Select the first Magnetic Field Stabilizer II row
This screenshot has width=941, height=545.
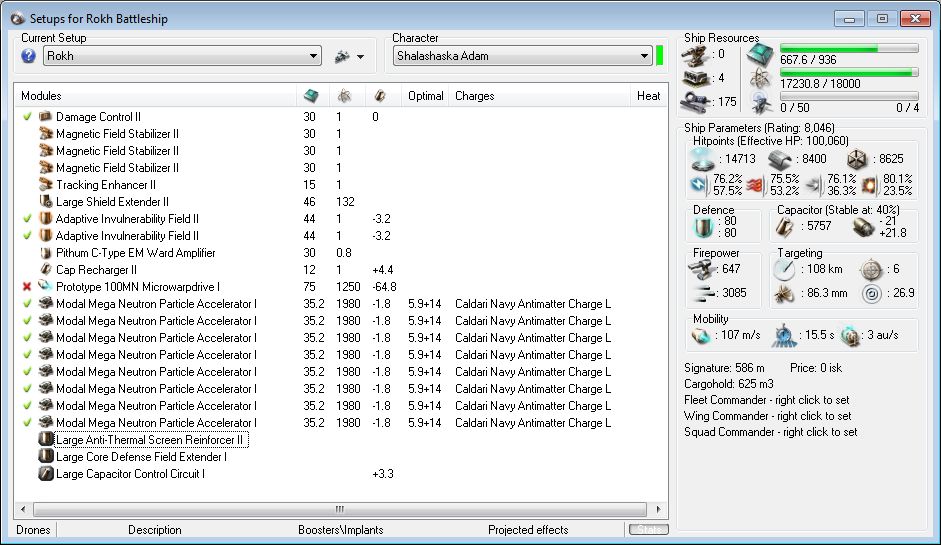(x=340, y=133)
